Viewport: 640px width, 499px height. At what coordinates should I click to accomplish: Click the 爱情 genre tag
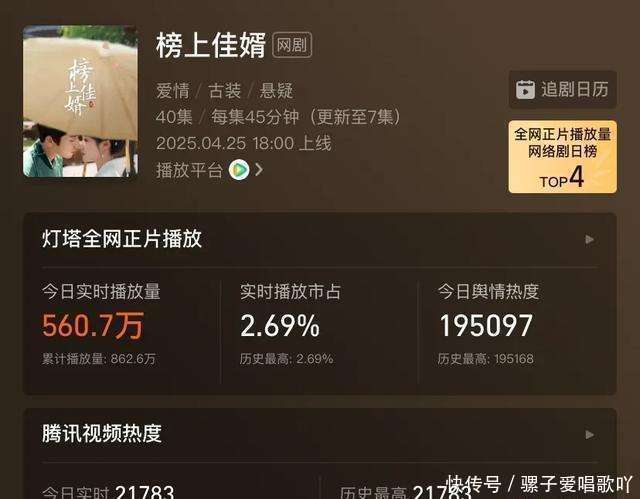click(173, 91)
